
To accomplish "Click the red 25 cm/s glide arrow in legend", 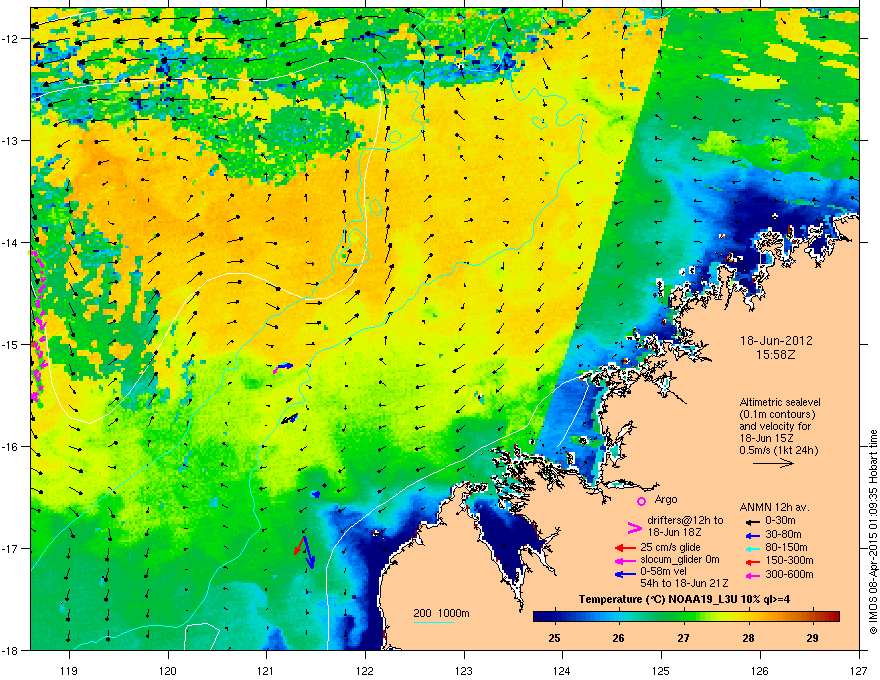I will 625,548.
